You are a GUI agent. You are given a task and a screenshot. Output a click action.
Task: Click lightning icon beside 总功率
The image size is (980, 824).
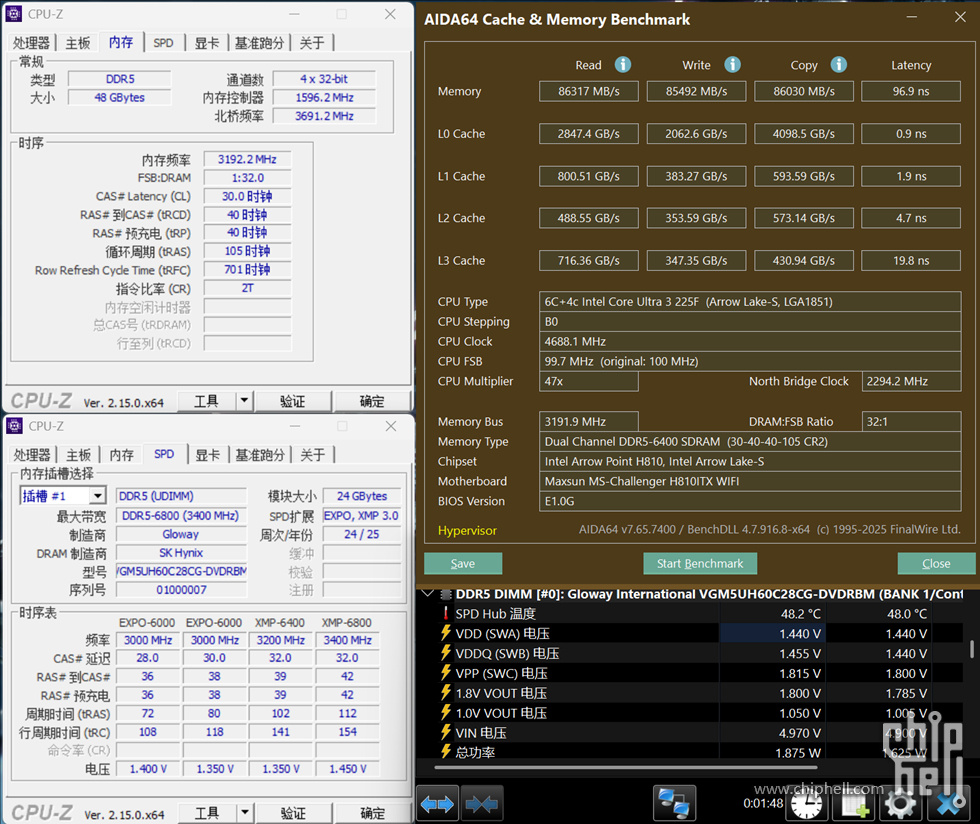[445, 751]
